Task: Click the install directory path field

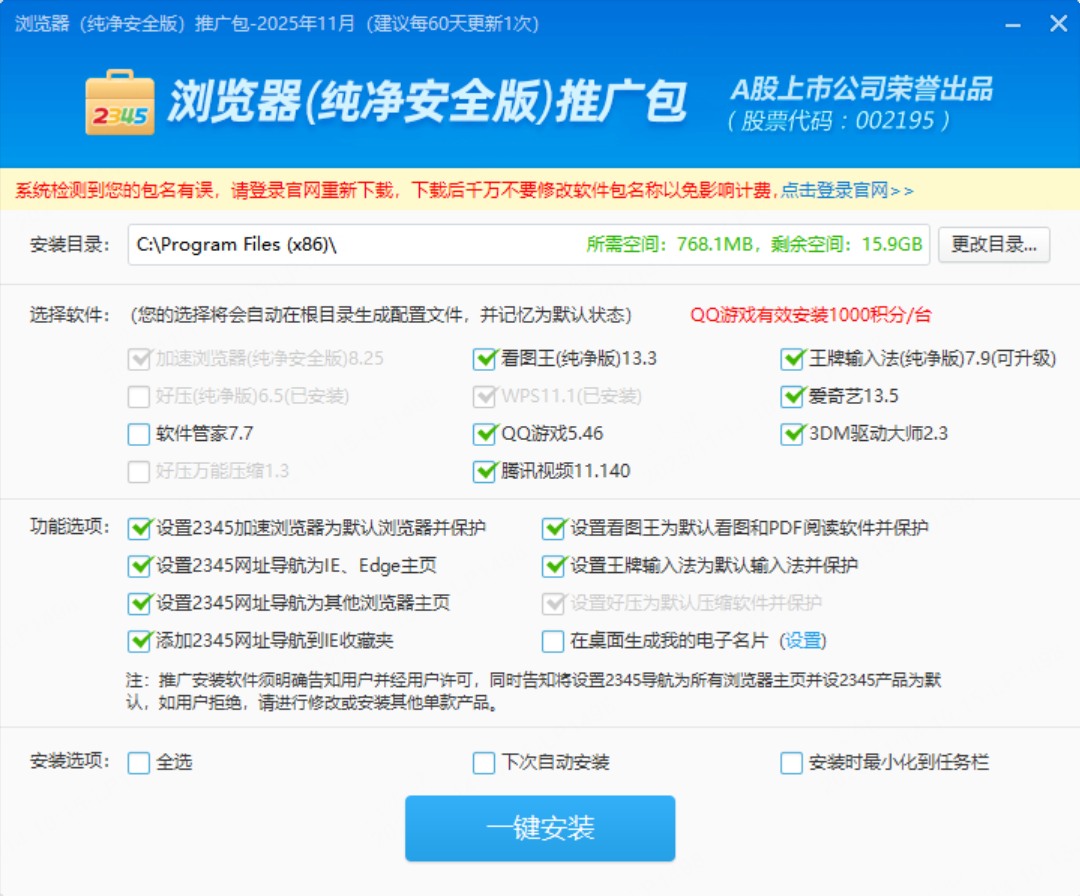Action: pyautogui.click(x=350, y=245)
